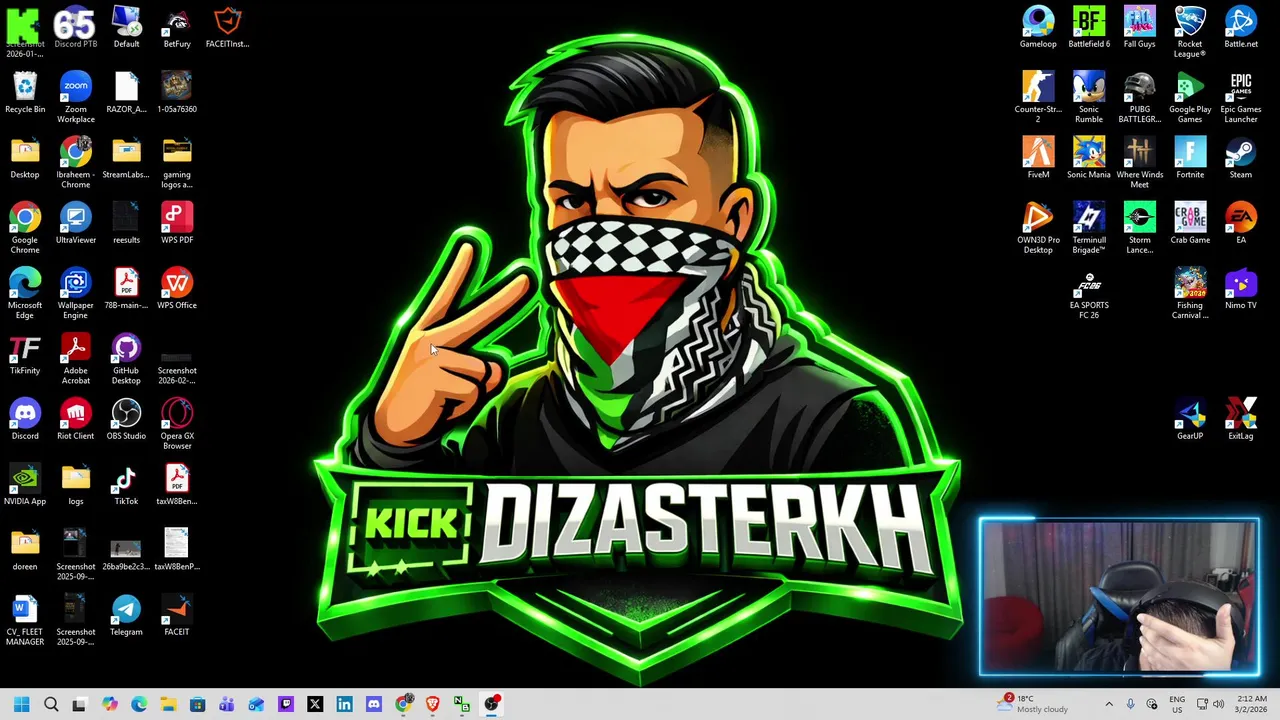Image resolution: width=1280 pixels, height=720 pixels.
Task: Open GearUP desktop shortcut
Action: click(1190, 418)
